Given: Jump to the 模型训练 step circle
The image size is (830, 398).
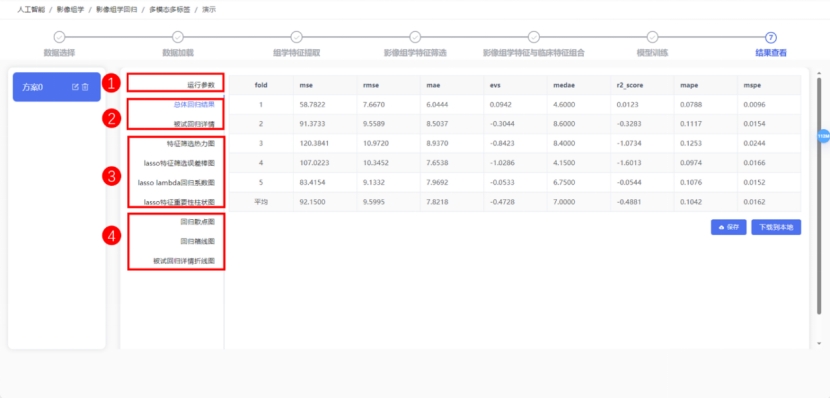Looking at the screenshot, I should pyautogui.click(x=653, y=37).
